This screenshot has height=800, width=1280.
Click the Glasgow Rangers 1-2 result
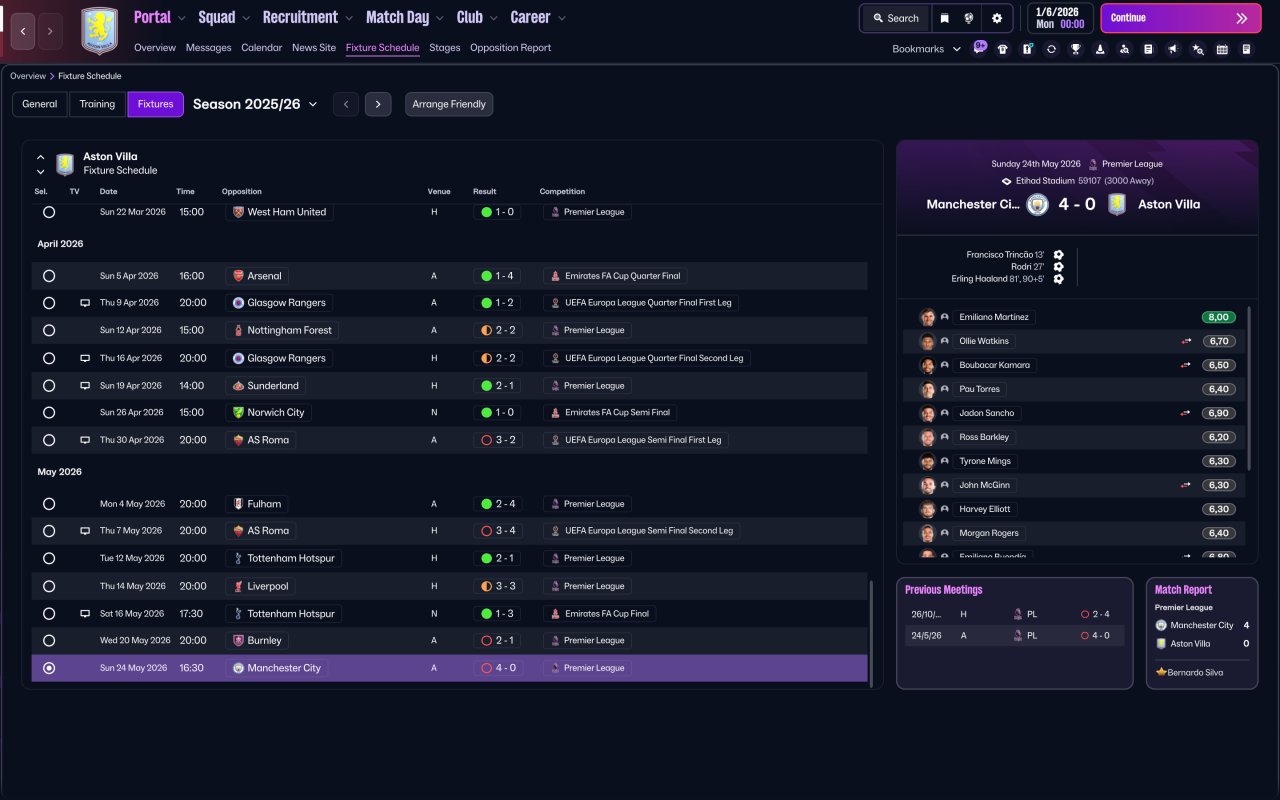(x=497, y=303)
